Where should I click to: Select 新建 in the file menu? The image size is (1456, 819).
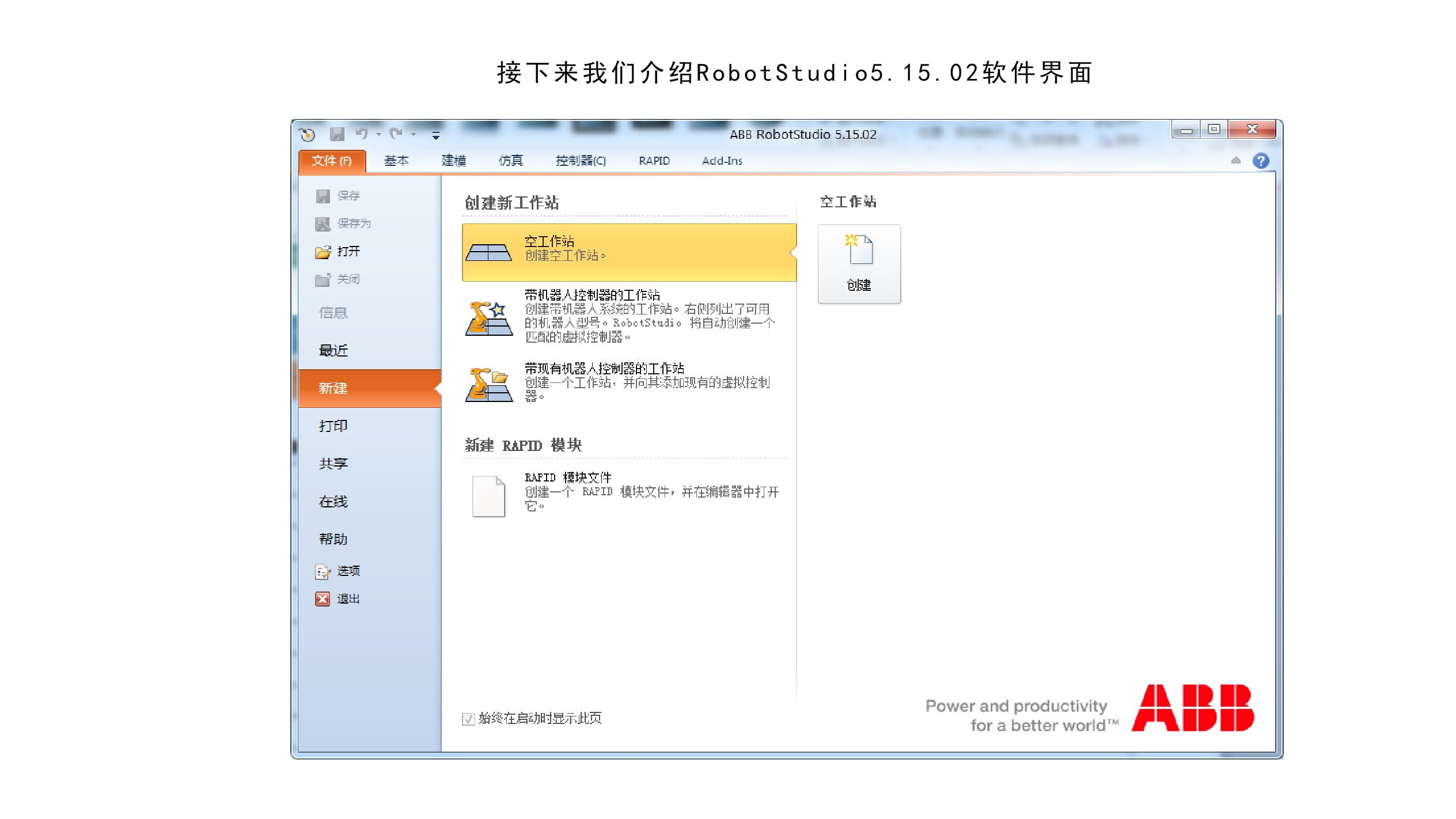pyautogui.click(x=370, y=388)
